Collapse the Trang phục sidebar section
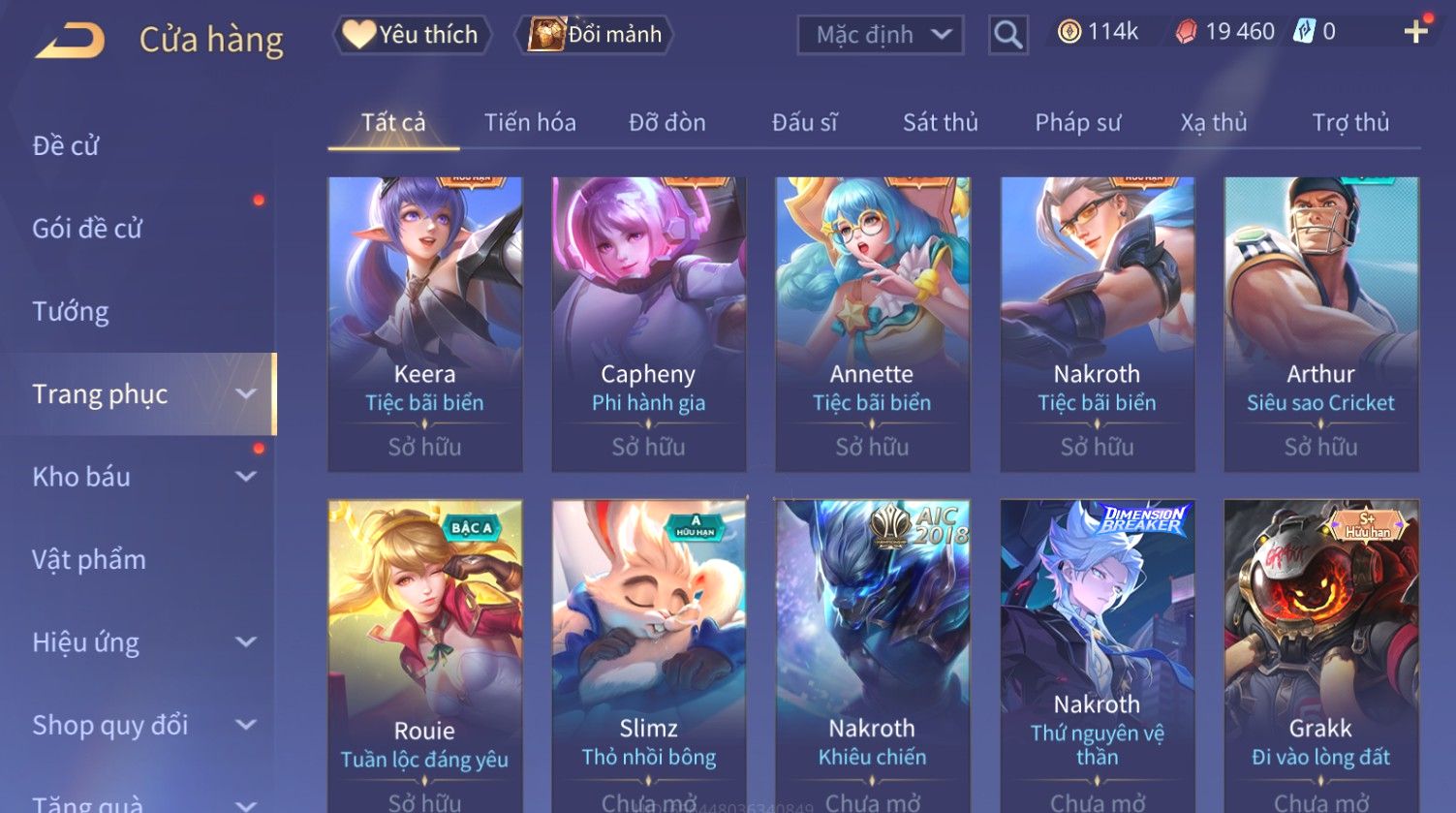Screen dimensions: 1456x813 pos(246,394)
